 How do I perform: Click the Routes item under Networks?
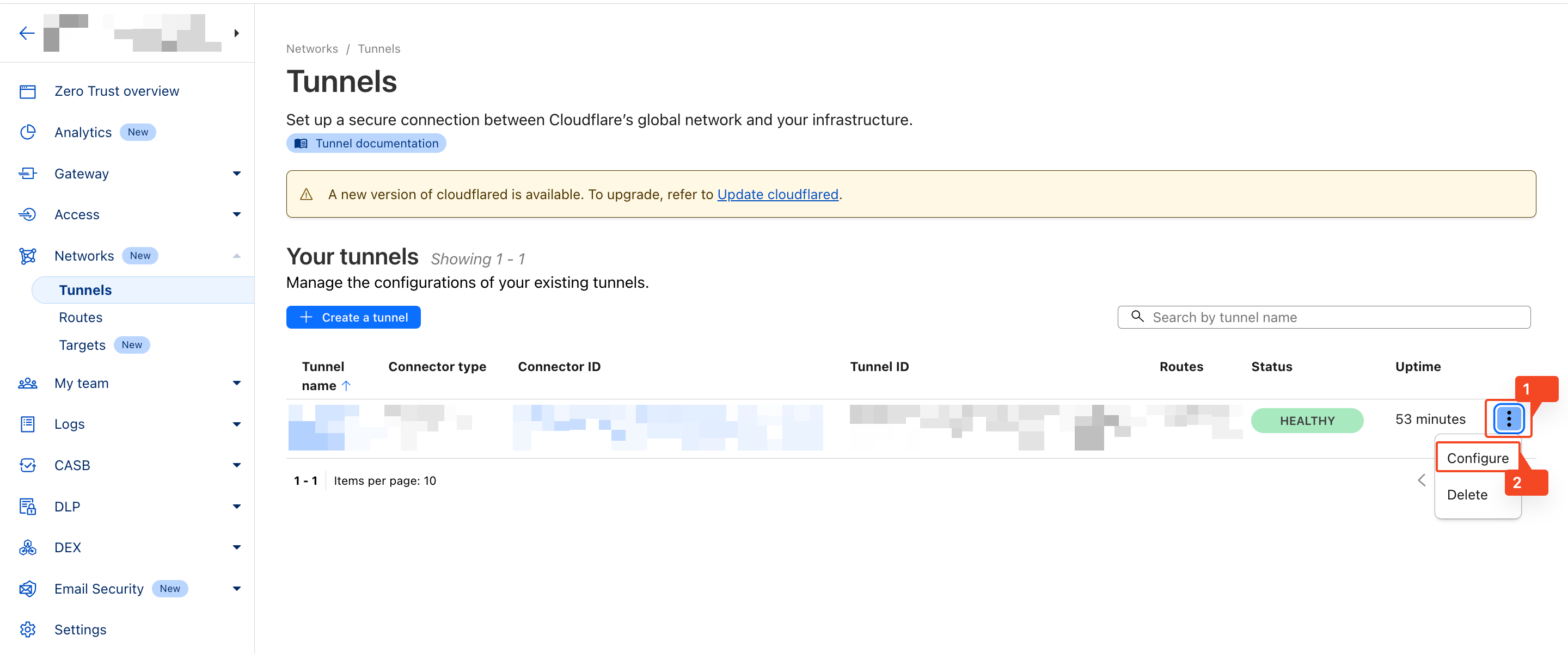[x=81, y=317]
